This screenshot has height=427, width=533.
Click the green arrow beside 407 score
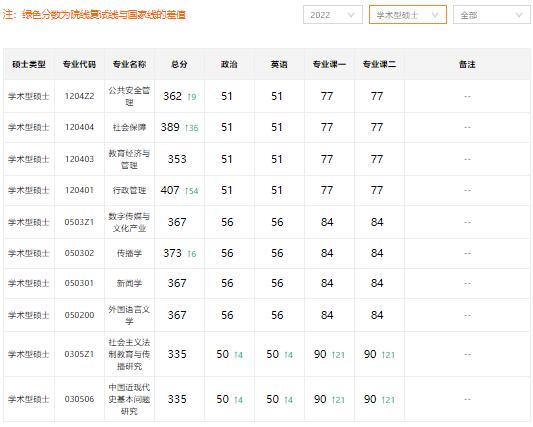186,191
